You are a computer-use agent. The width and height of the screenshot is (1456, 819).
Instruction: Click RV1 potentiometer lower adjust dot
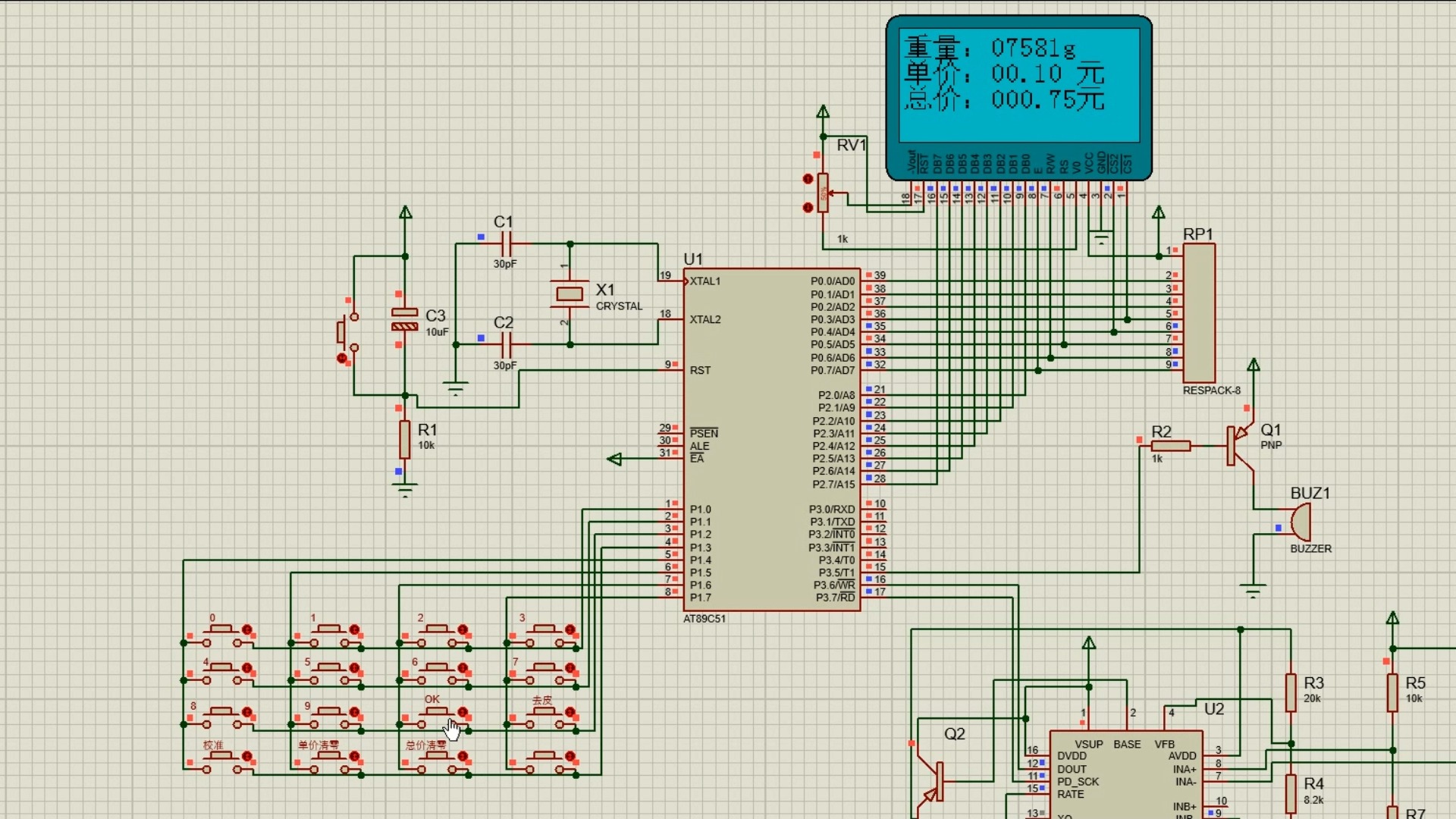tap(808, 207)
